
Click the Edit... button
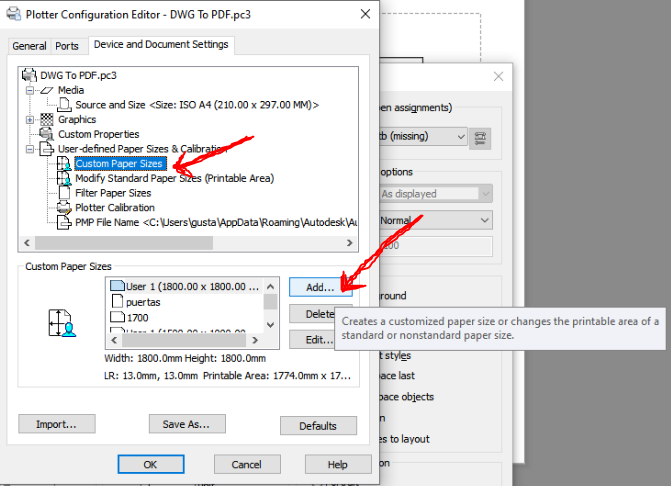[x=312, y=340]
